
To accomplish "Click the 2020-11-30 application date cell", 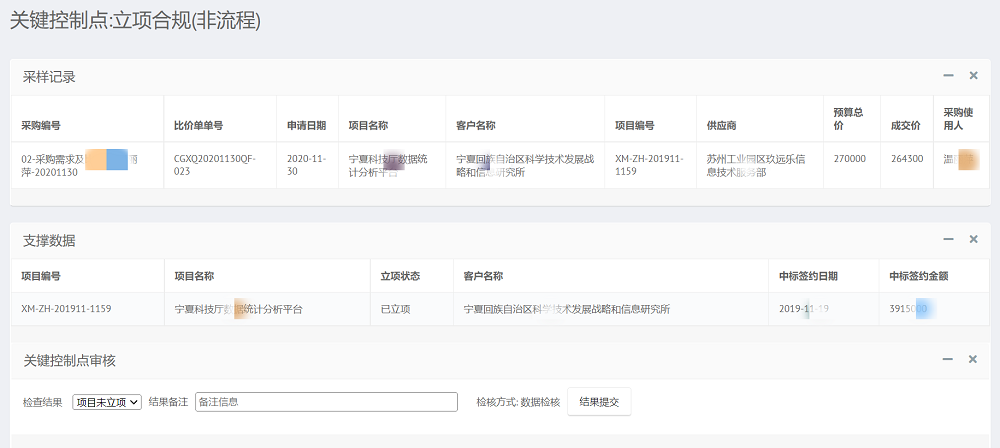I will tap(306, 165).
